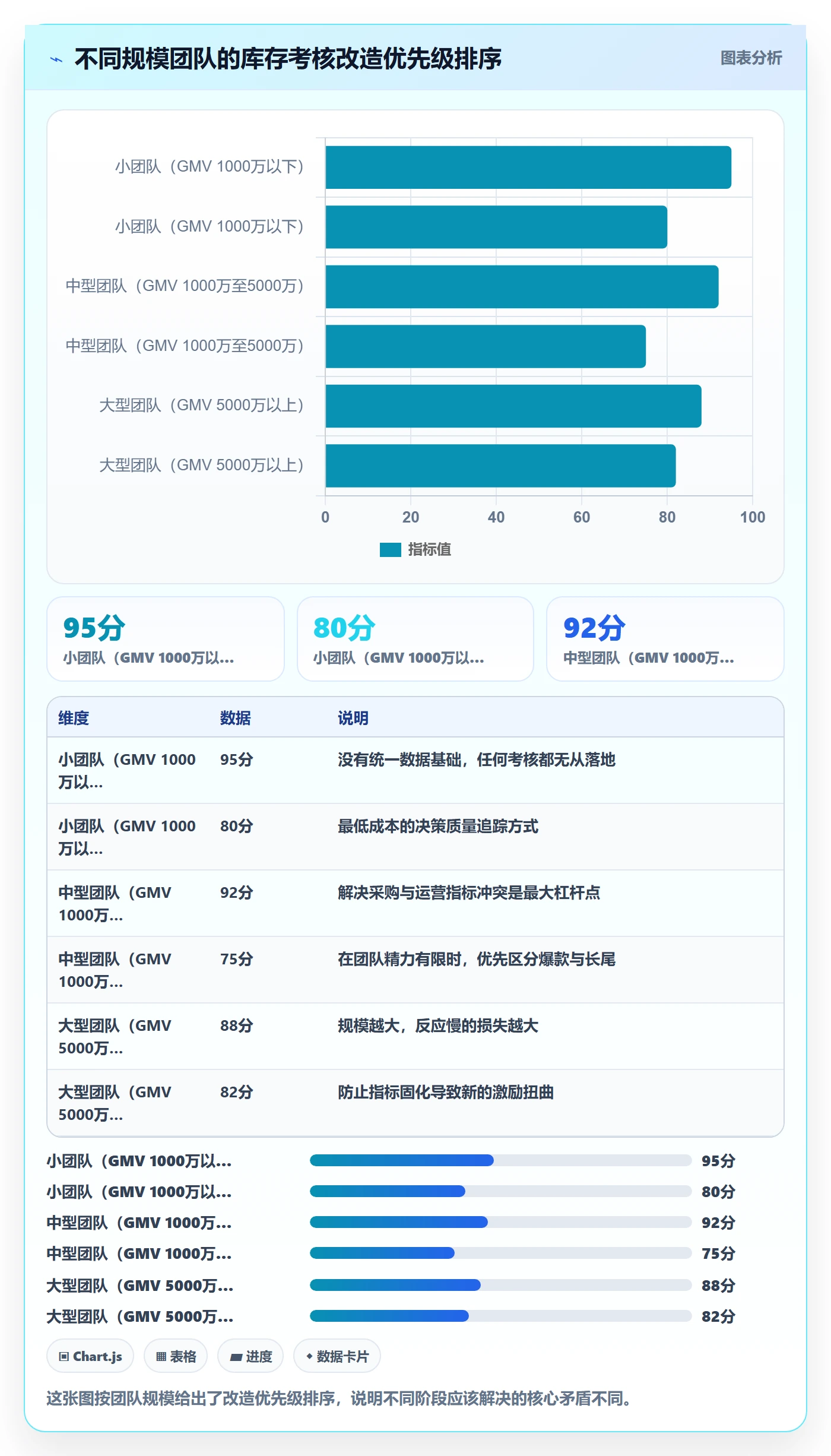Click the 图表分析 label in header
The image size is (831, 1456).
[751, 58]
